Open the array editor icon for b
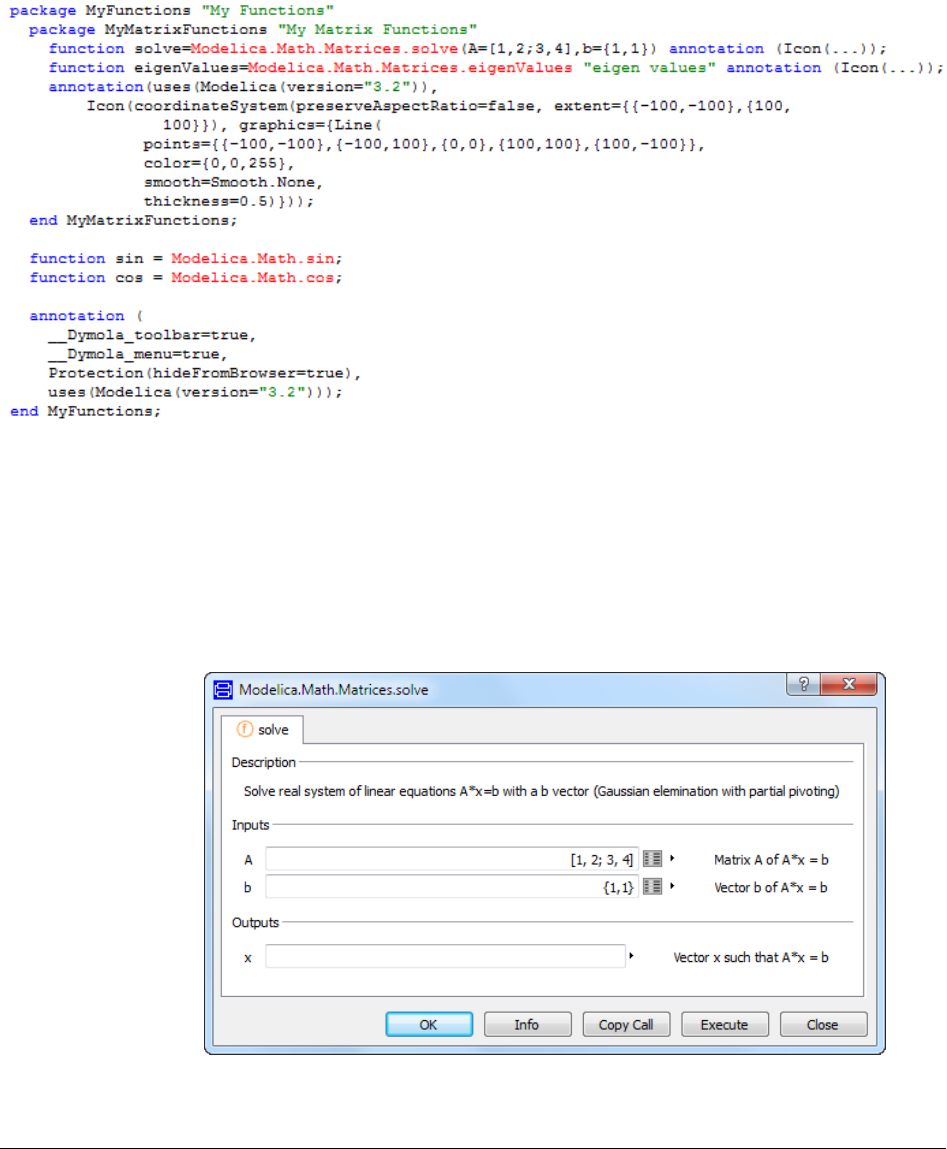This screenshot has height=1149, width=947. [x=652, y=887]
